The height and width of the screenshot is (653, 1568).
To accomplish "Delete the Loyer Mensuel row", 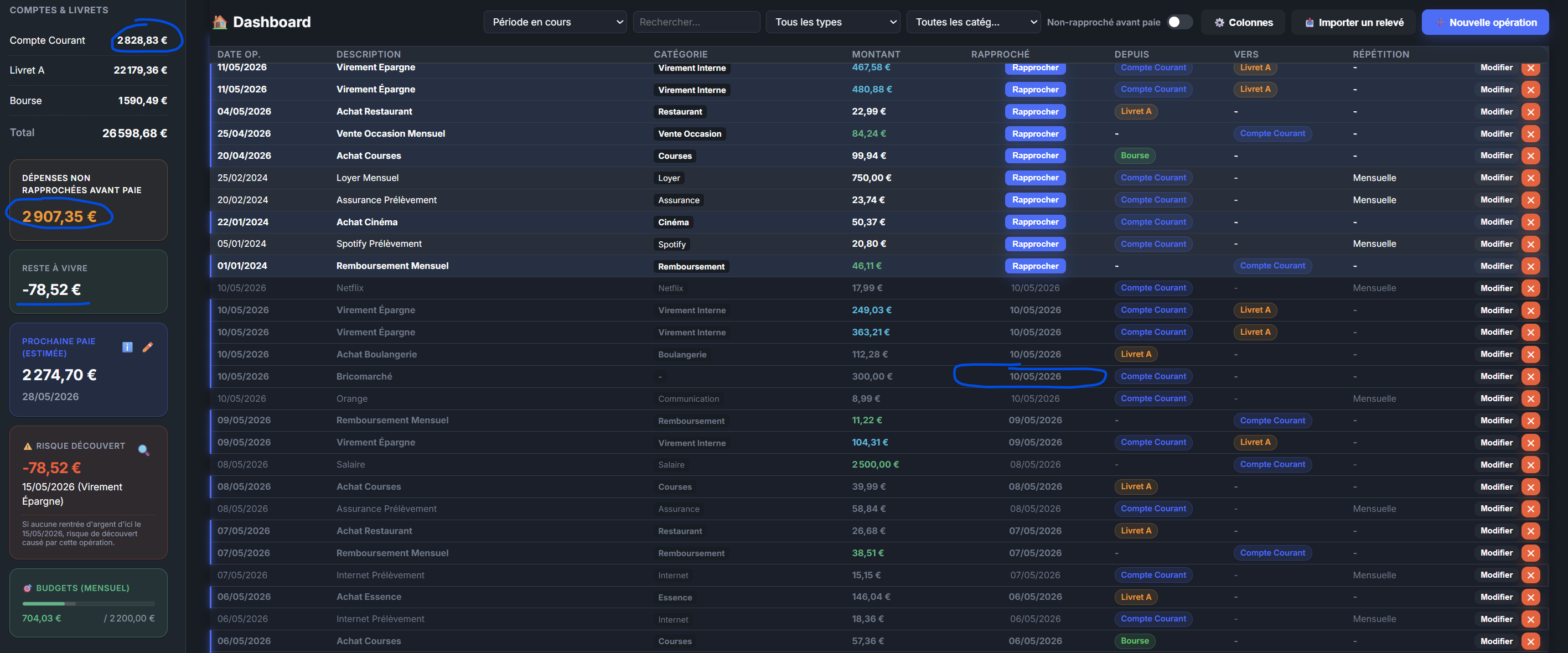I will [1530, 178].
